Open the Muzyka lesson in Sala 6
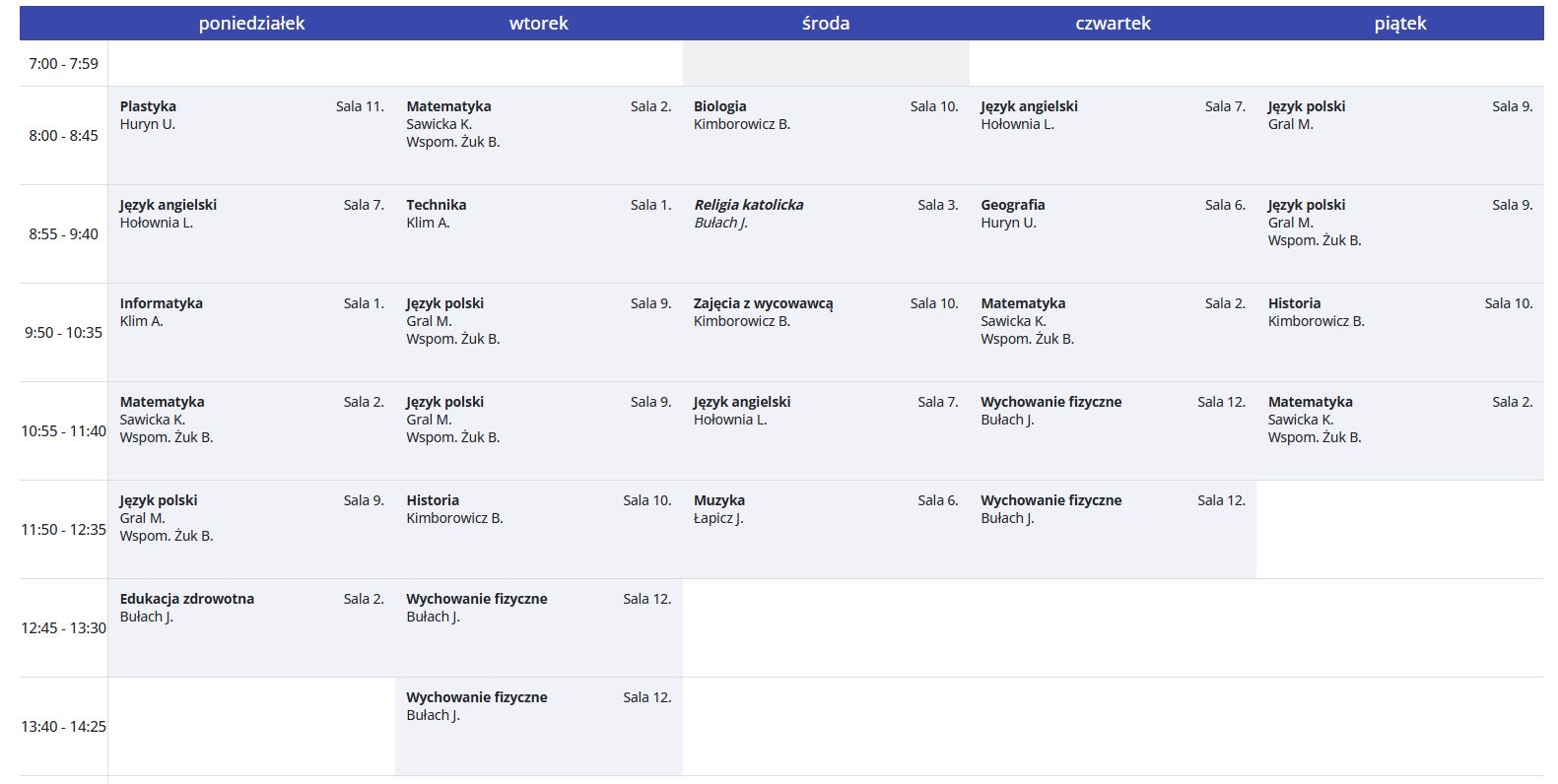 coord(718,500)
